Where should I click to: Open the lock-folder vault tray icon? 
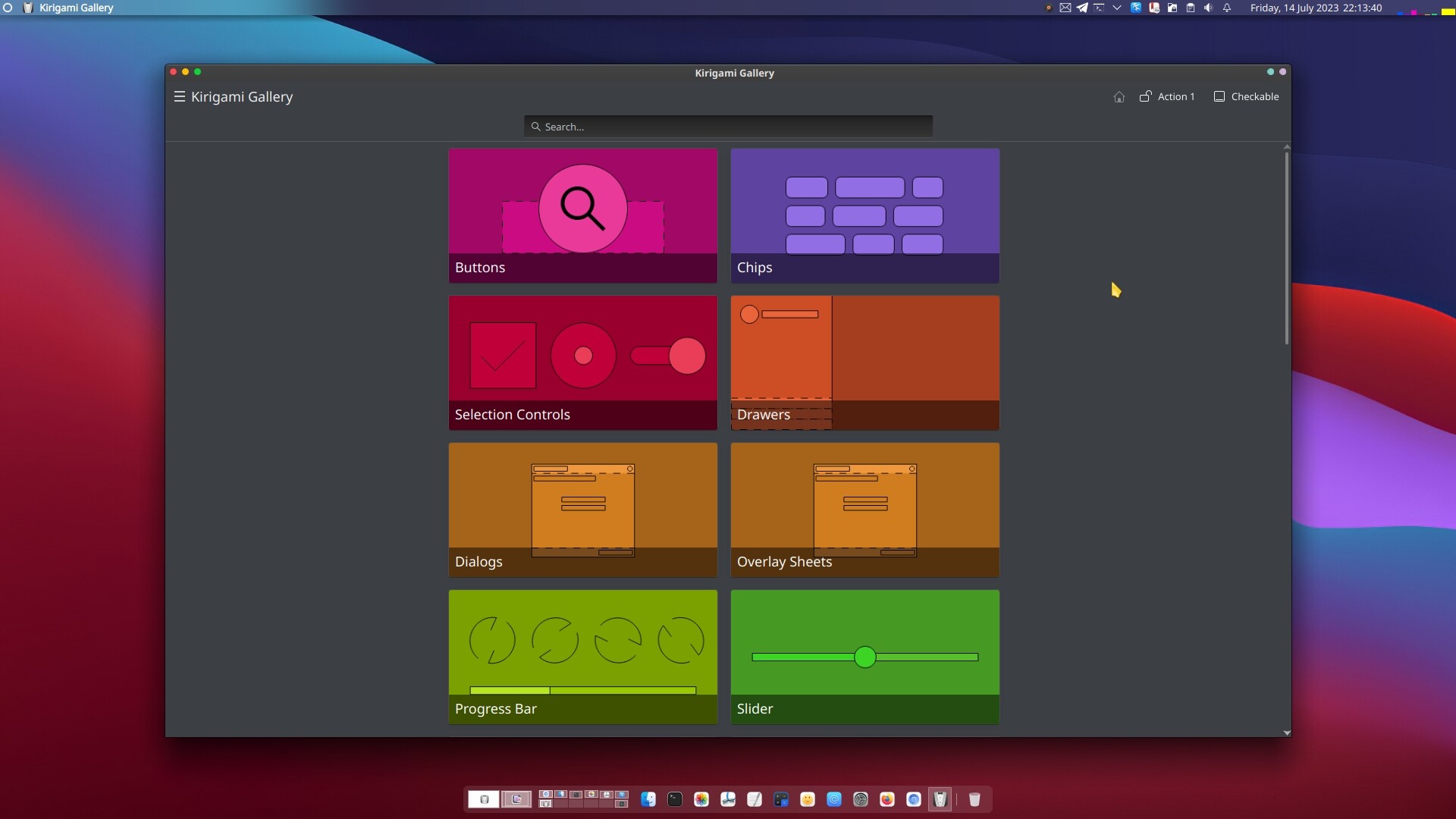[1172, 8]
